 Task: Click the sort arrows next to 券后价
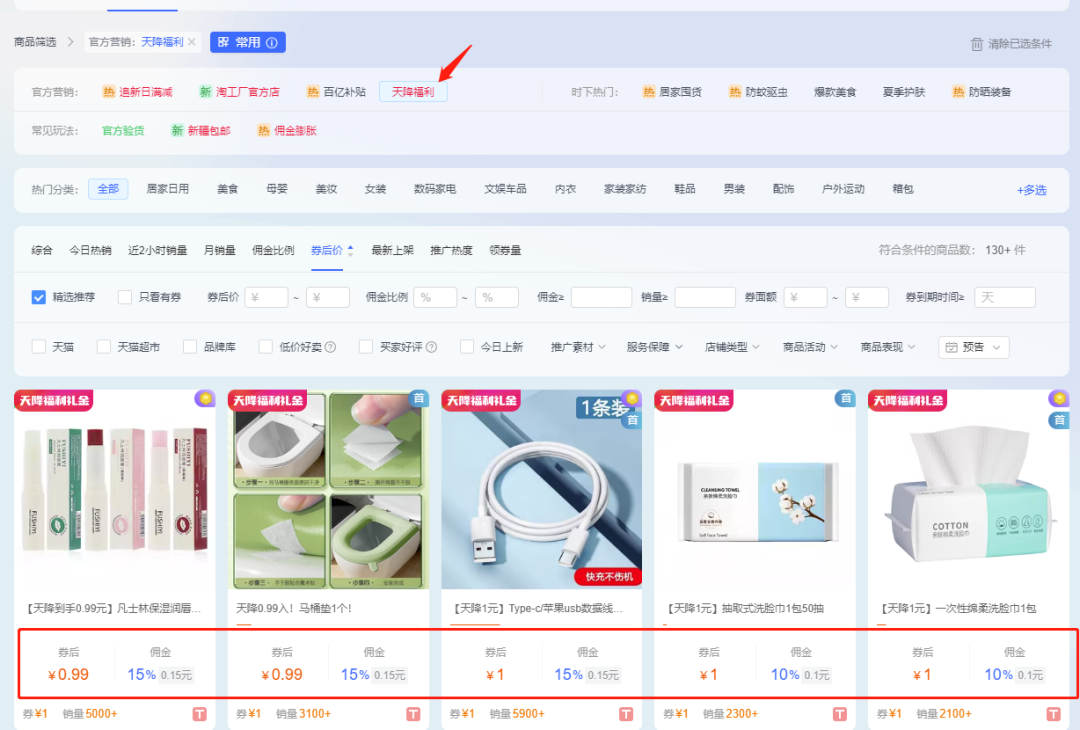point(350,250)
